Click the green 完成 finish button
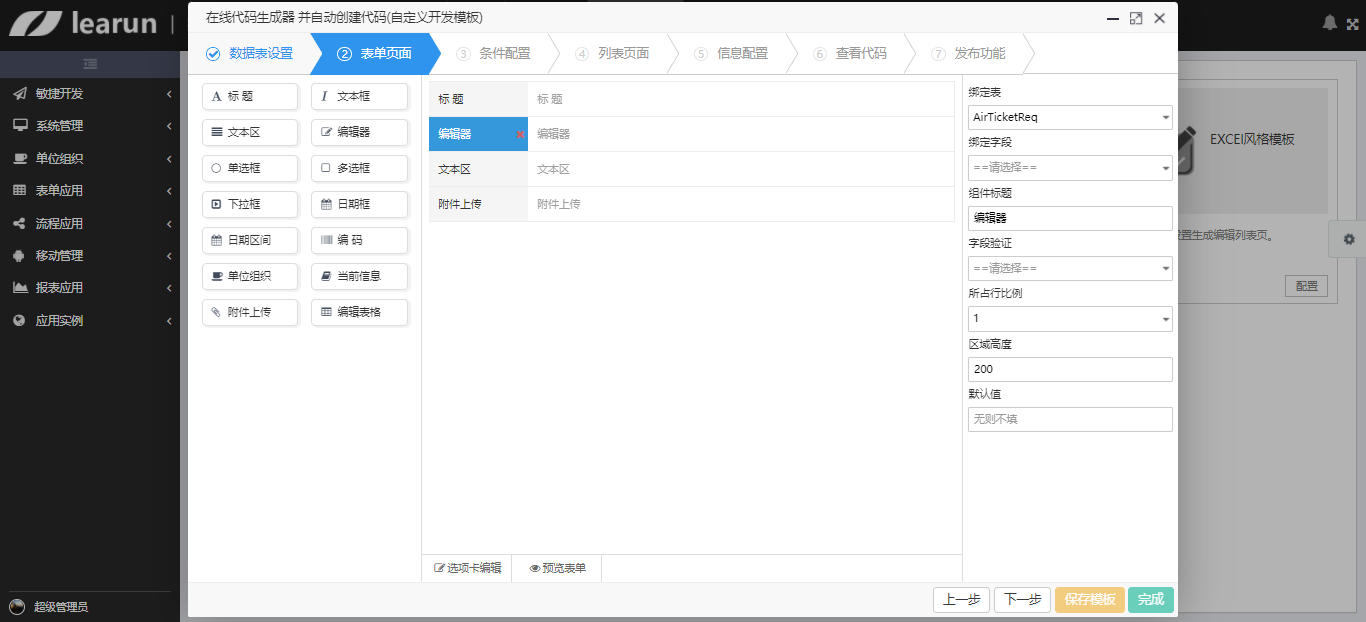The height and width of the screenshot is (622, 1366). tap(1150, 599)
